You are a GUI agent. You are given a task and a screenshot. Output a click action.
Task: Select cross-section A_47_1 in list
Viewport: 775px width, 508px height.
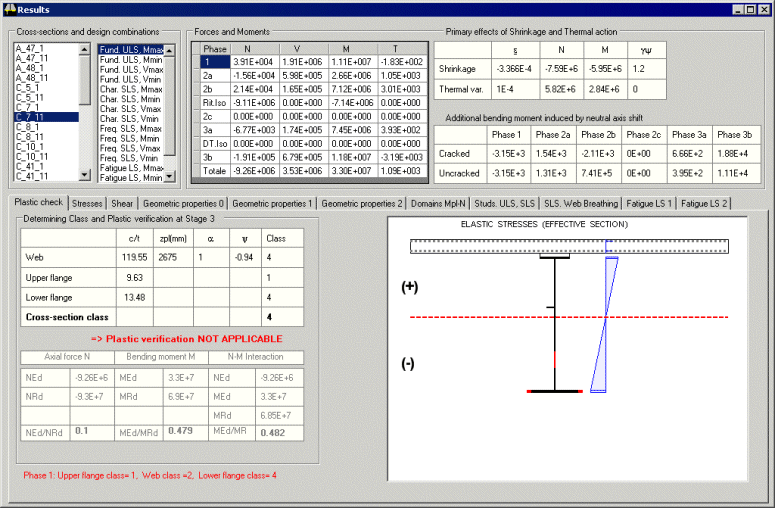(31, 49)
